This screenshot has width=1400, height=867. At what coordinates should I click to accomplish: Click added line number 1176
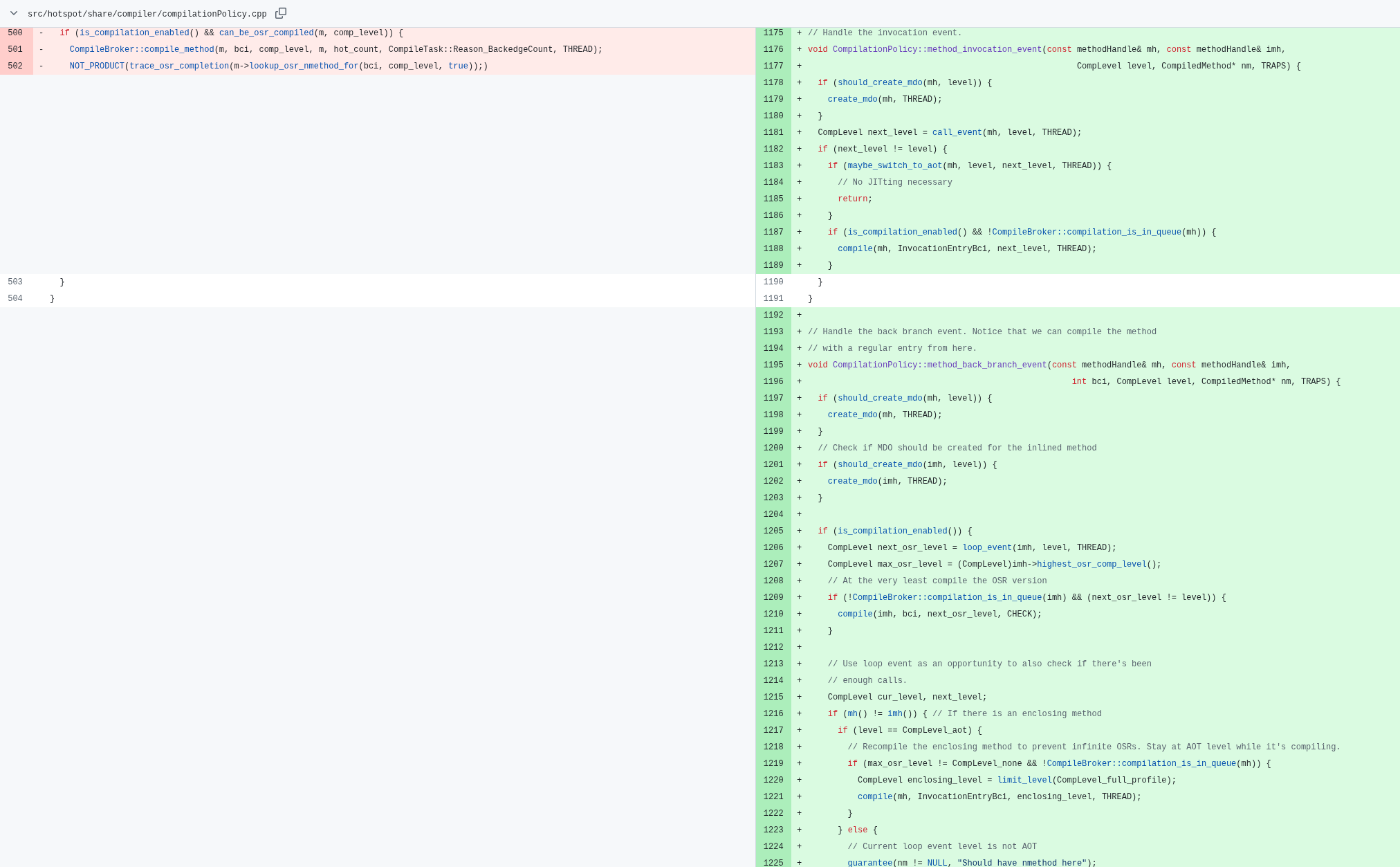tap(773, 50)
